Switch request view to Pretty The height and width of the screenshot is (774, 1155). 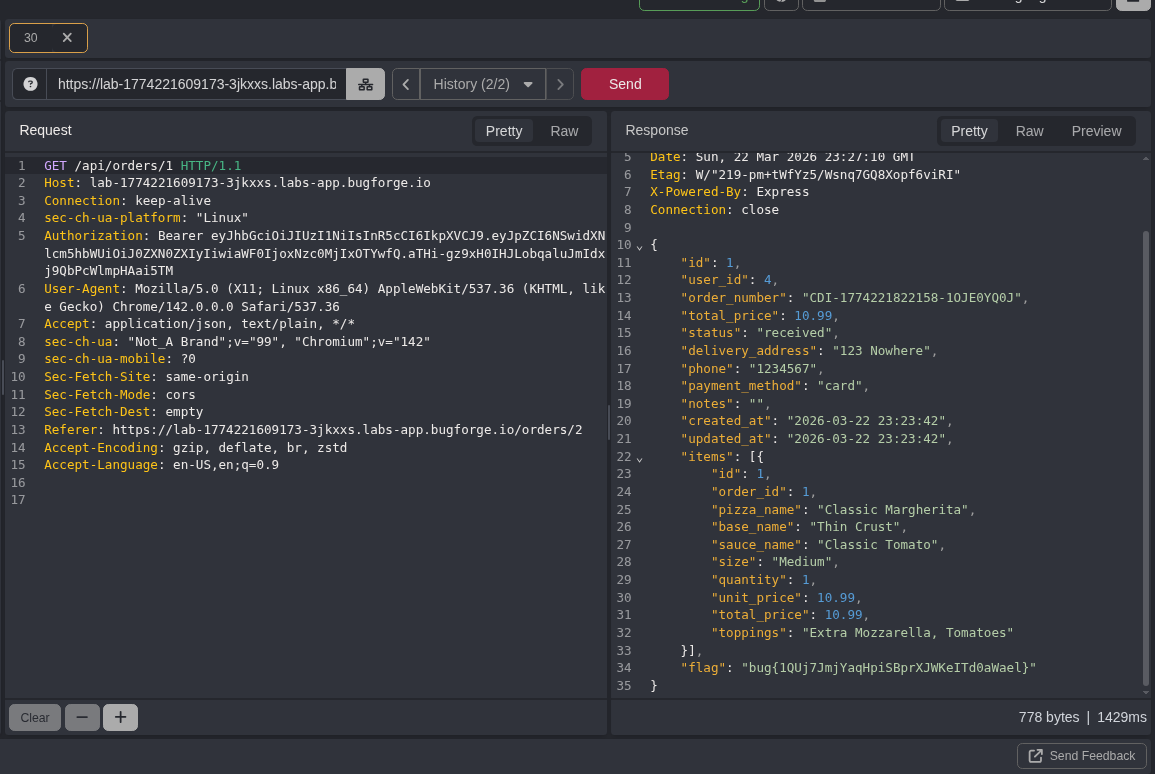(504, 131)
